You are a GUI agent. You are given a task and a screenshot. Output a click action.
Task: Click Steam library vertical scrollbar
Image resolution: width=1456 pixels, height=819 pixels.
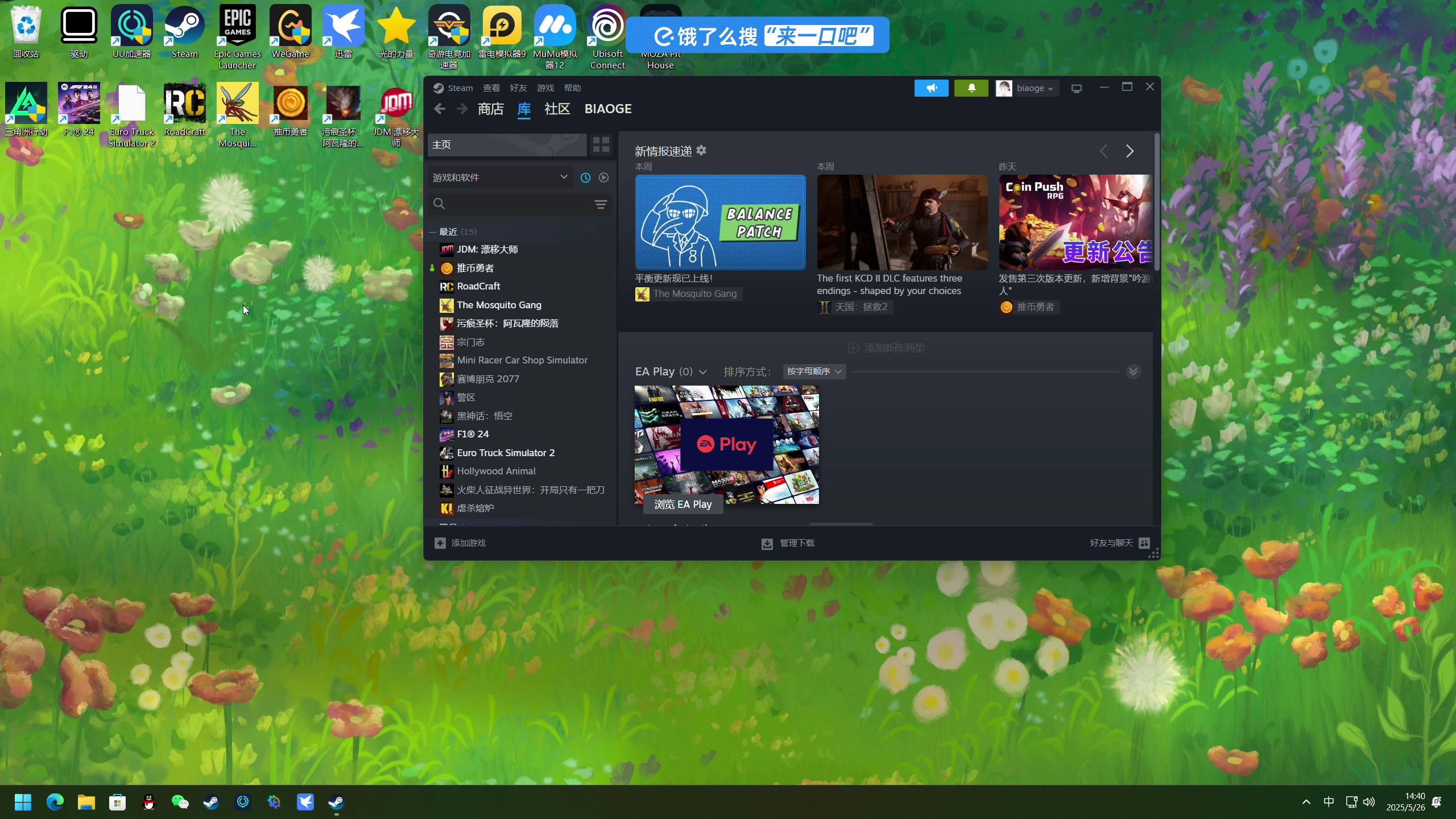coord(1156,202)
